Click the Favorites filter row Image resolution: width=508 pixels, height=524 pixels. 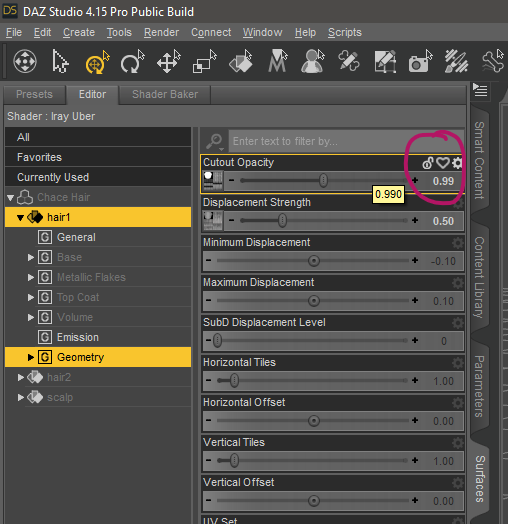tap(98, 157)
